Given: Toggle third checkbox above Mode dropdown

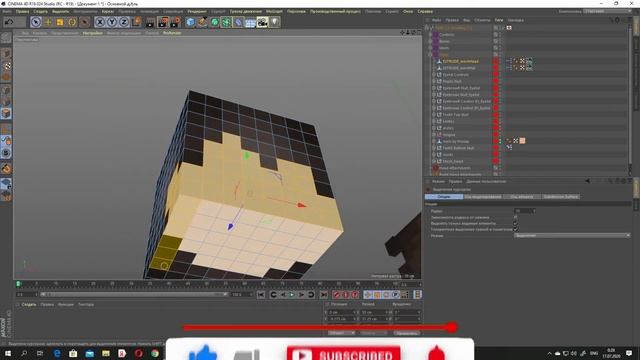Looking at the screenshot, I should point(516,229).
